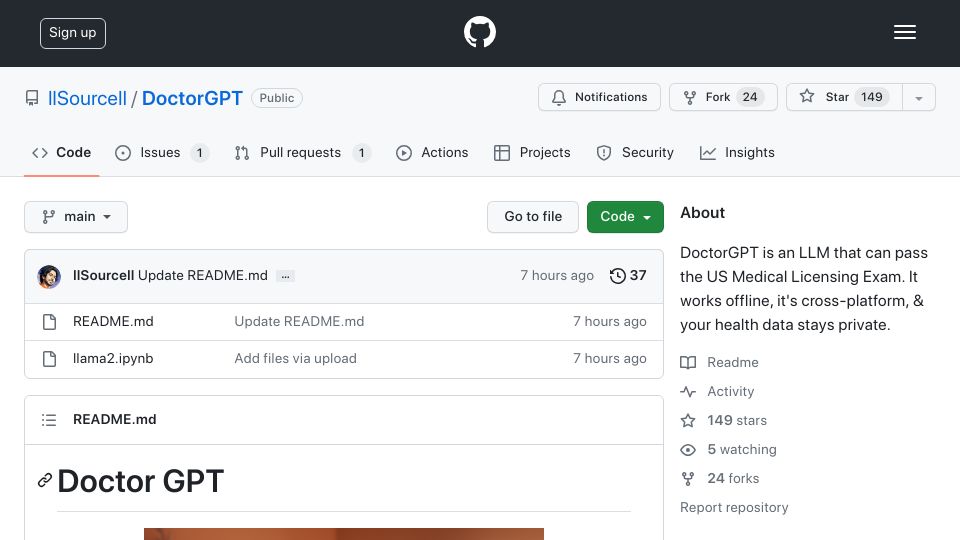Open the hamburger navigation menu
This screenshot has height=540, width=960.
pyautogui.click(x=904, y=32)
